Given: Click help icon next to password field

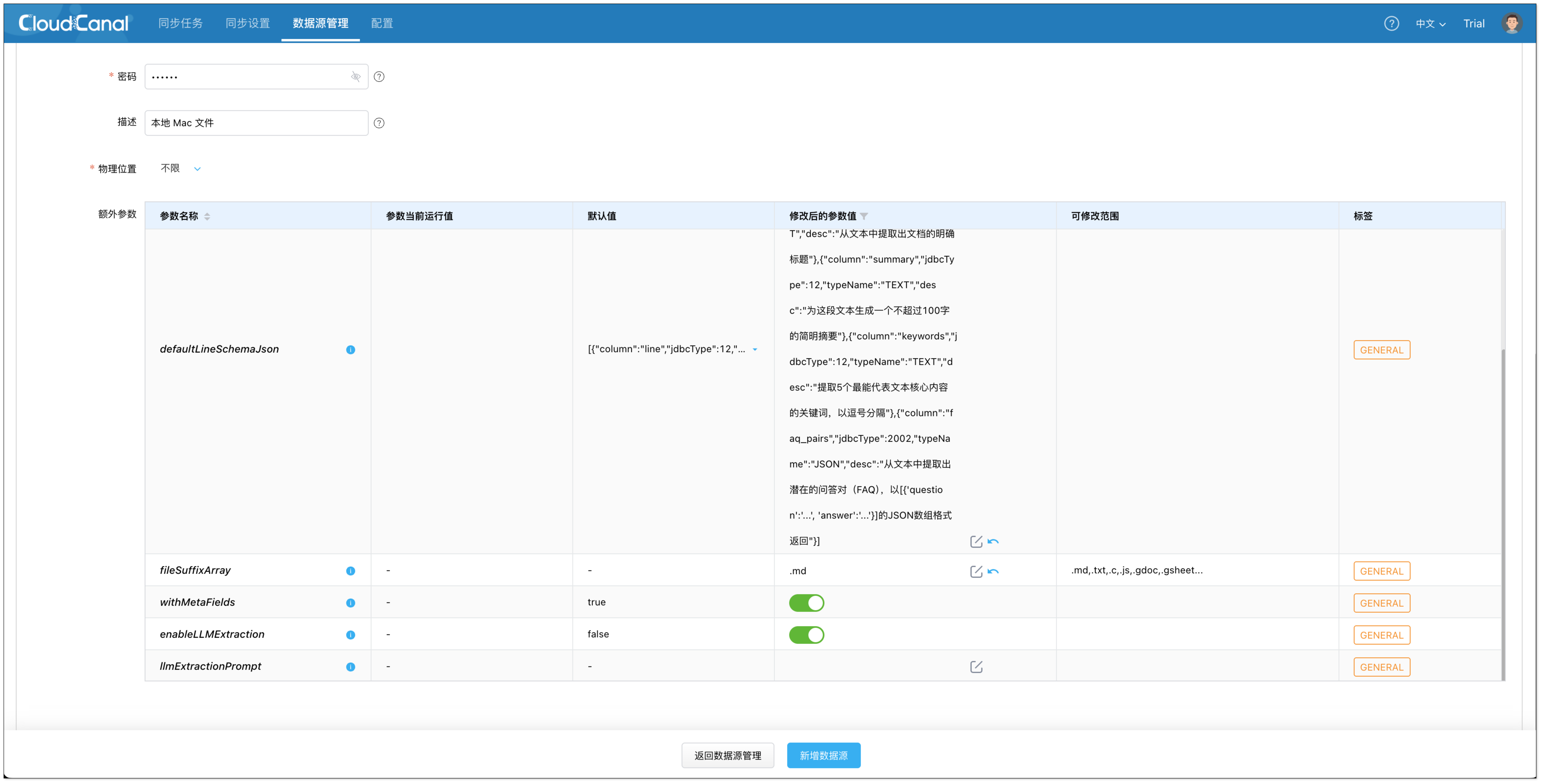Looking at the screenshot, I should [x=379, y=77].
